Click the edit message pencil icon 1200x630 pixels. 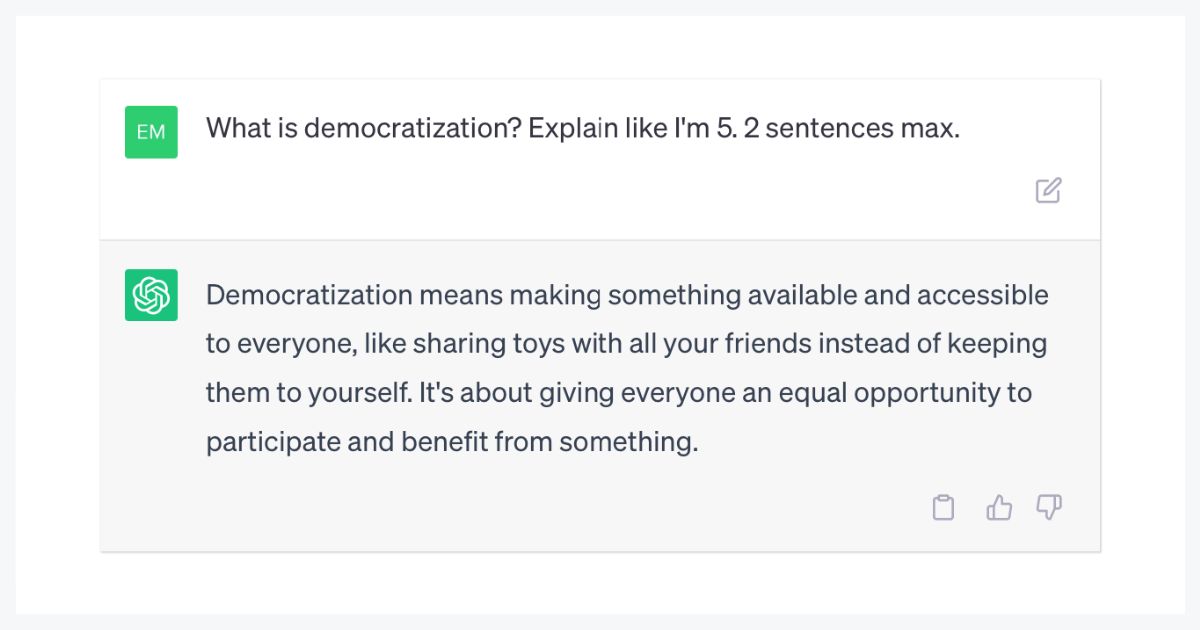(1048, 190)
